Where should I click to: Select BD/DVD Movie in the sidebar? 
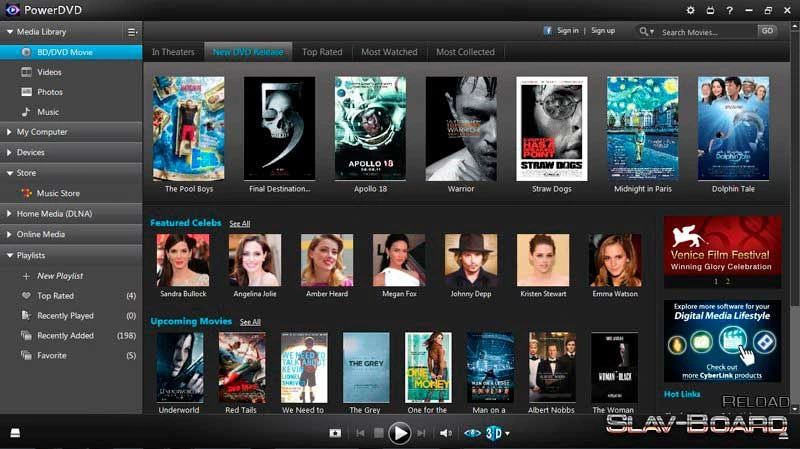click(x=71, y=52)
